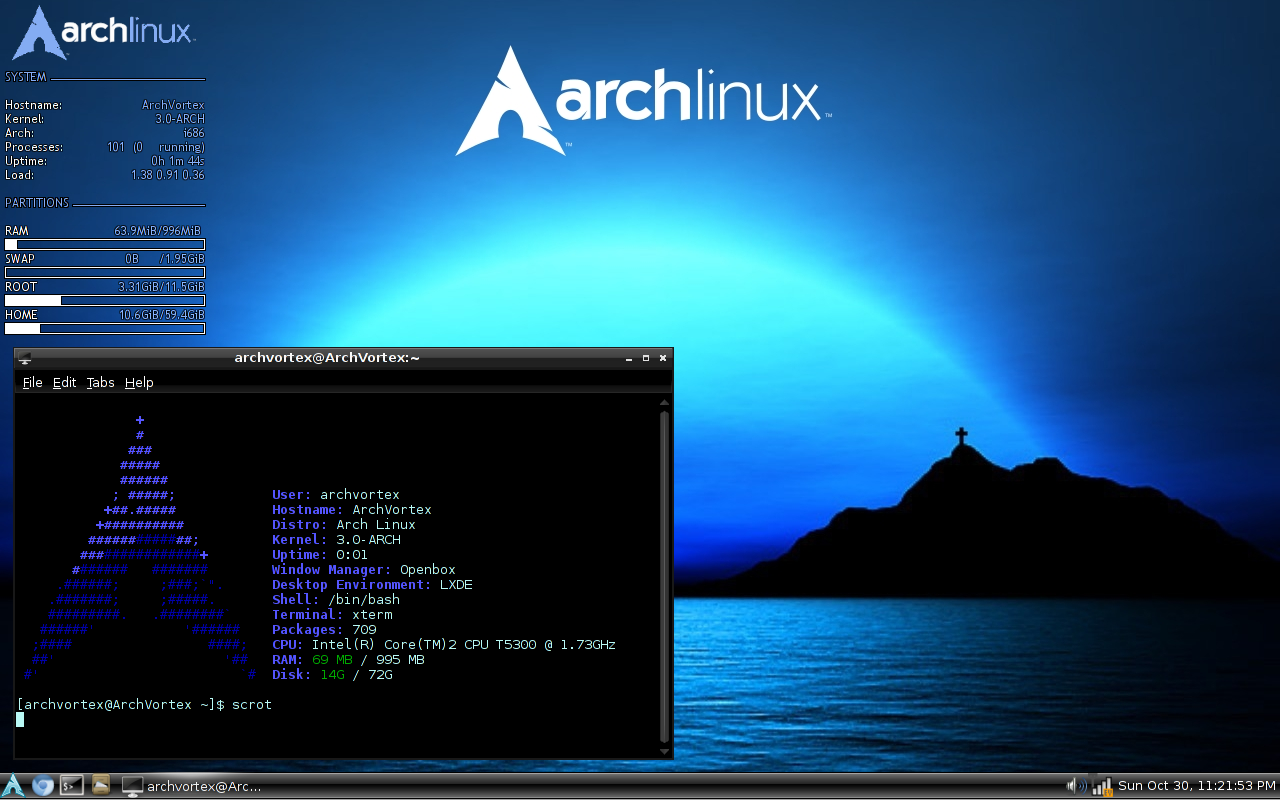
Task: Open the PCManFM file manager
Action: 100,786
